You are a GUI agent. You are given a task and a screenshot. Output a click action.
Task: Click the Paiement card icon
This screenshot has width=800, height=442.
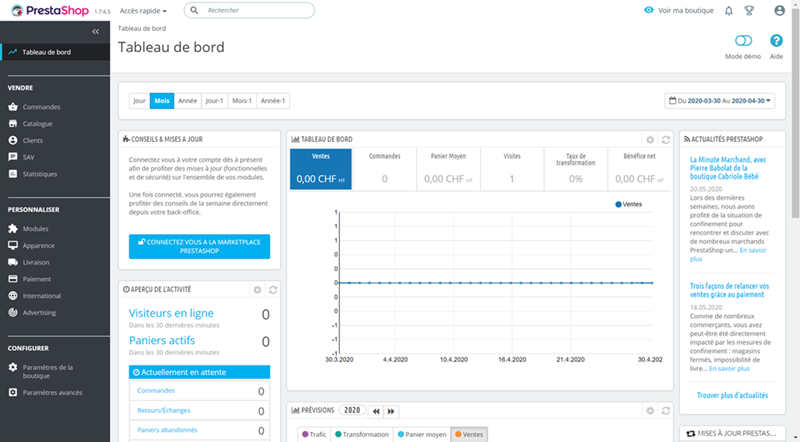[x=13, y=279]
